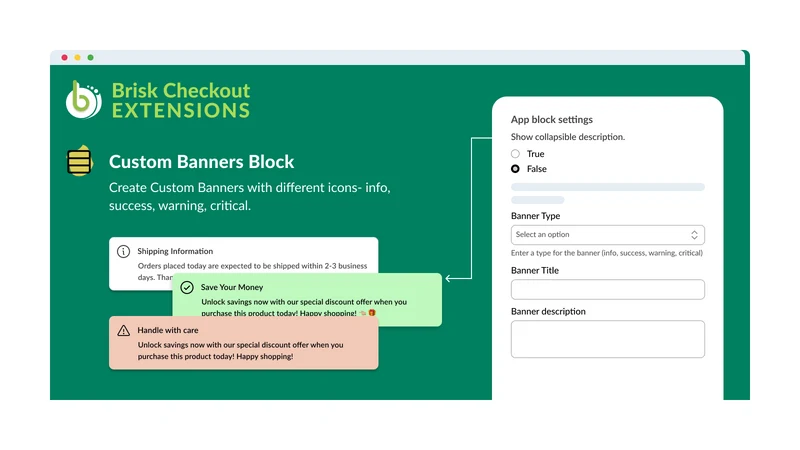
Task: Select the False radio option
Action: [x=515, y=169]
